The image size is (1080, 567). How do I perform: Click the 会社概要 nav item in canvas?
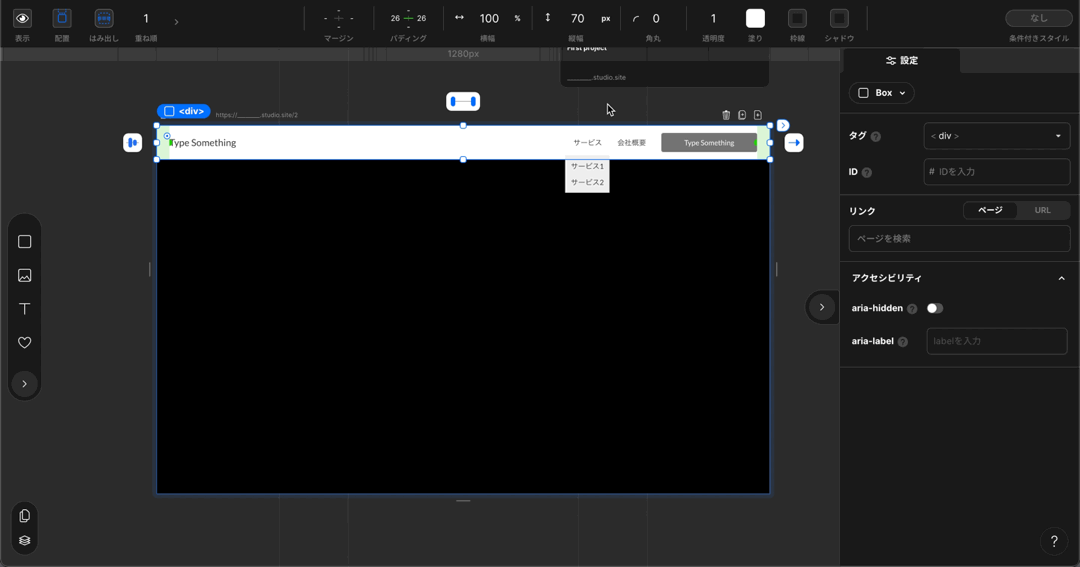632,143
